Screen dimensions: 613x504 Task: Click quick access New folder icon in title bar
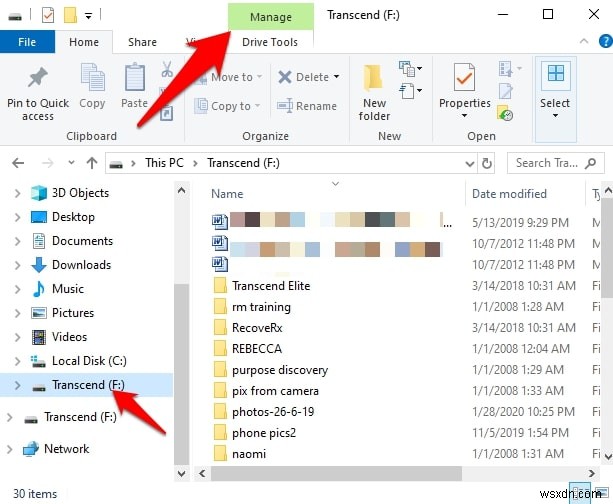70,15
